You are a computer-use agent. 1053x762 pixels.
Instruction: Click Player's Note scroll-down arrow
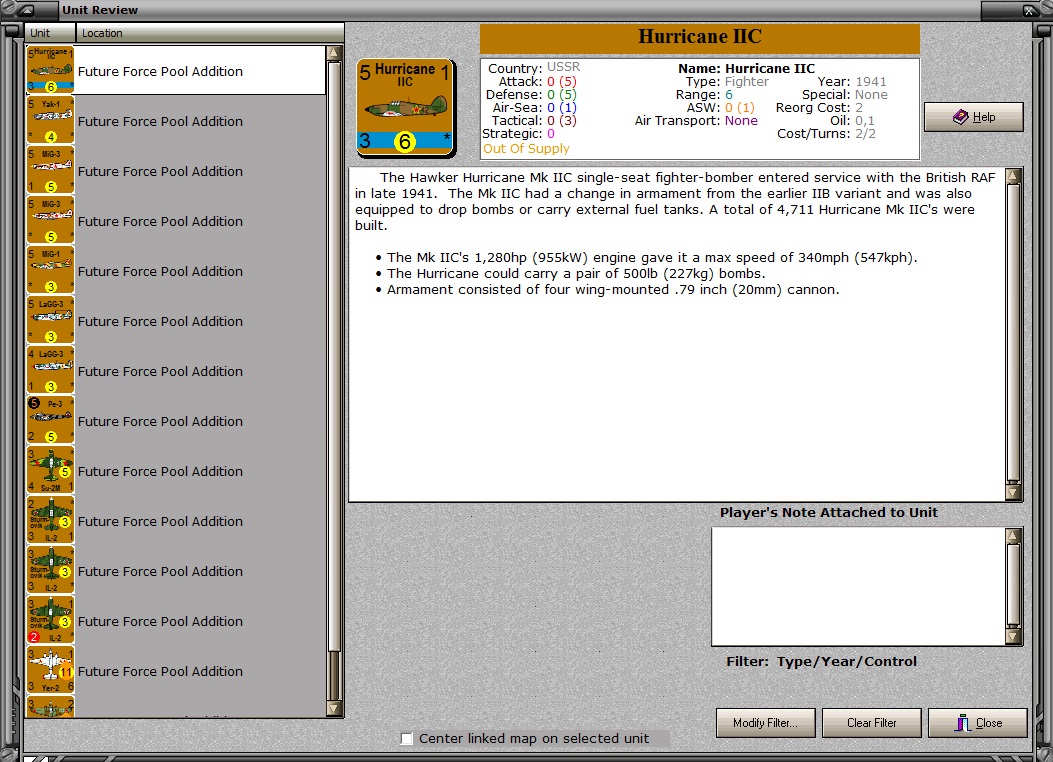coord(1013,636)
